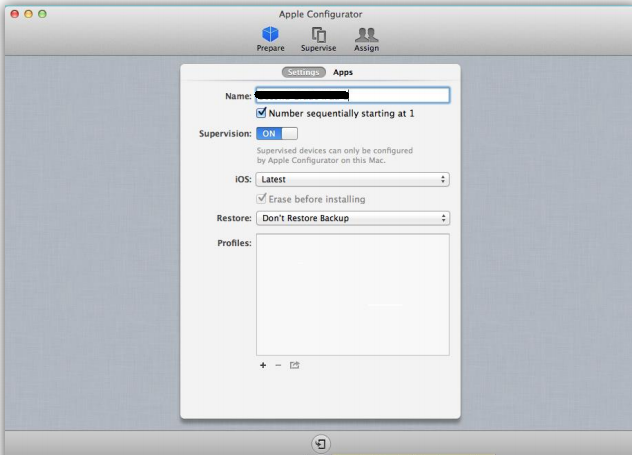Open the Prepare section
This screenshot has width=632, height=455.
(270, 39)
